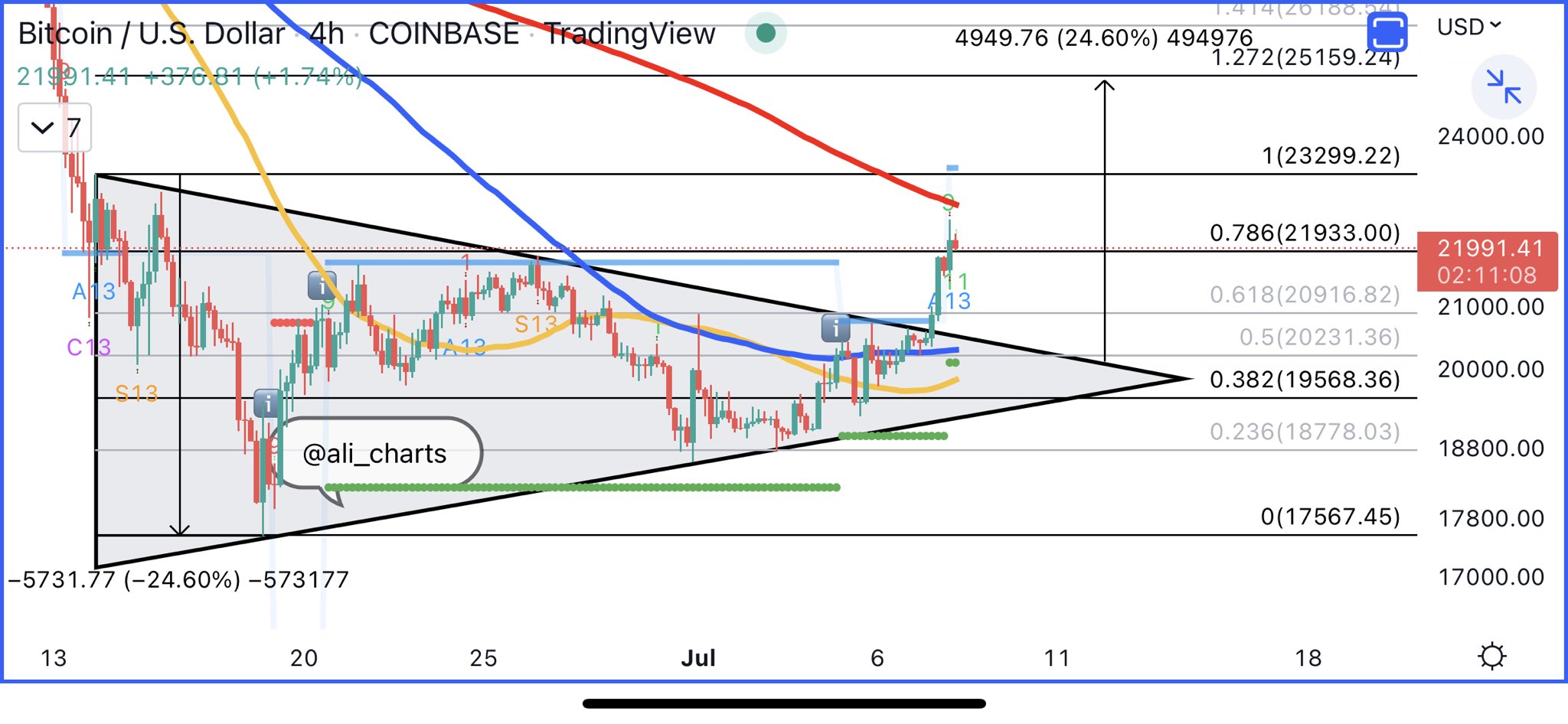Click the red current price label 21991.41
This screenshot has height=724, width=1568.
1487,261
